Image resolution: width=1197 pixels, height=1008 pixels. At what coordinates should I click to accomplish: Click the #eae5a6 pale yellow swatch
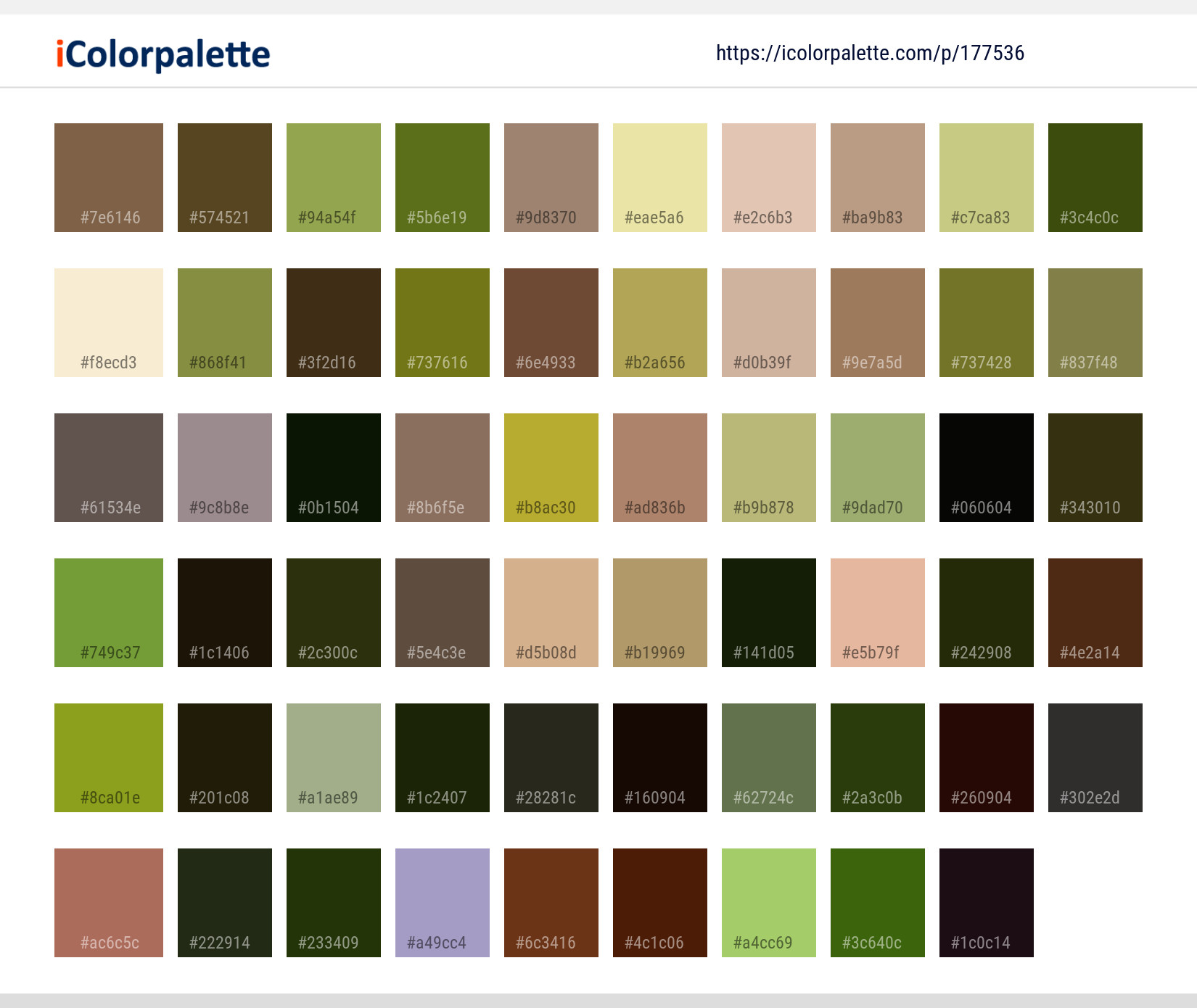659,177
